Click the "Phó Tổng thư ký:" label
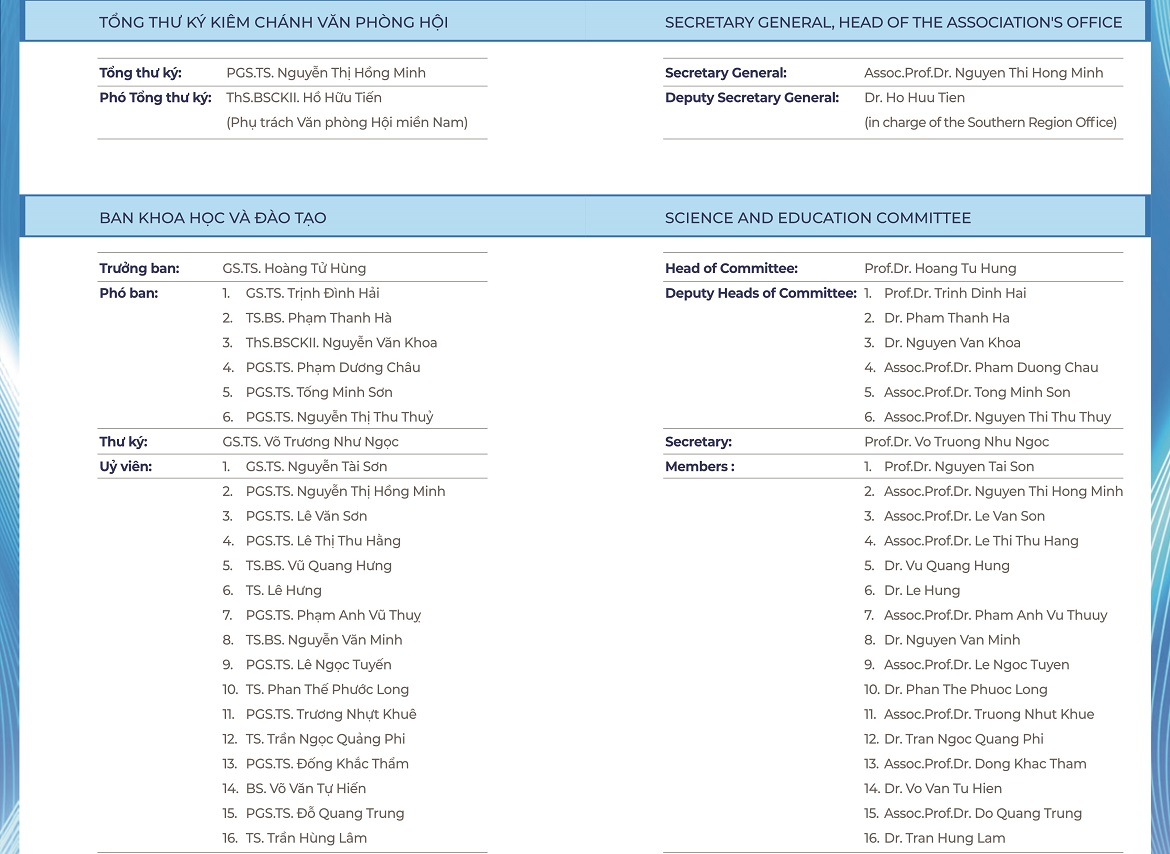The height and width of the screenshot is (854, 1170). click(155, 98)
